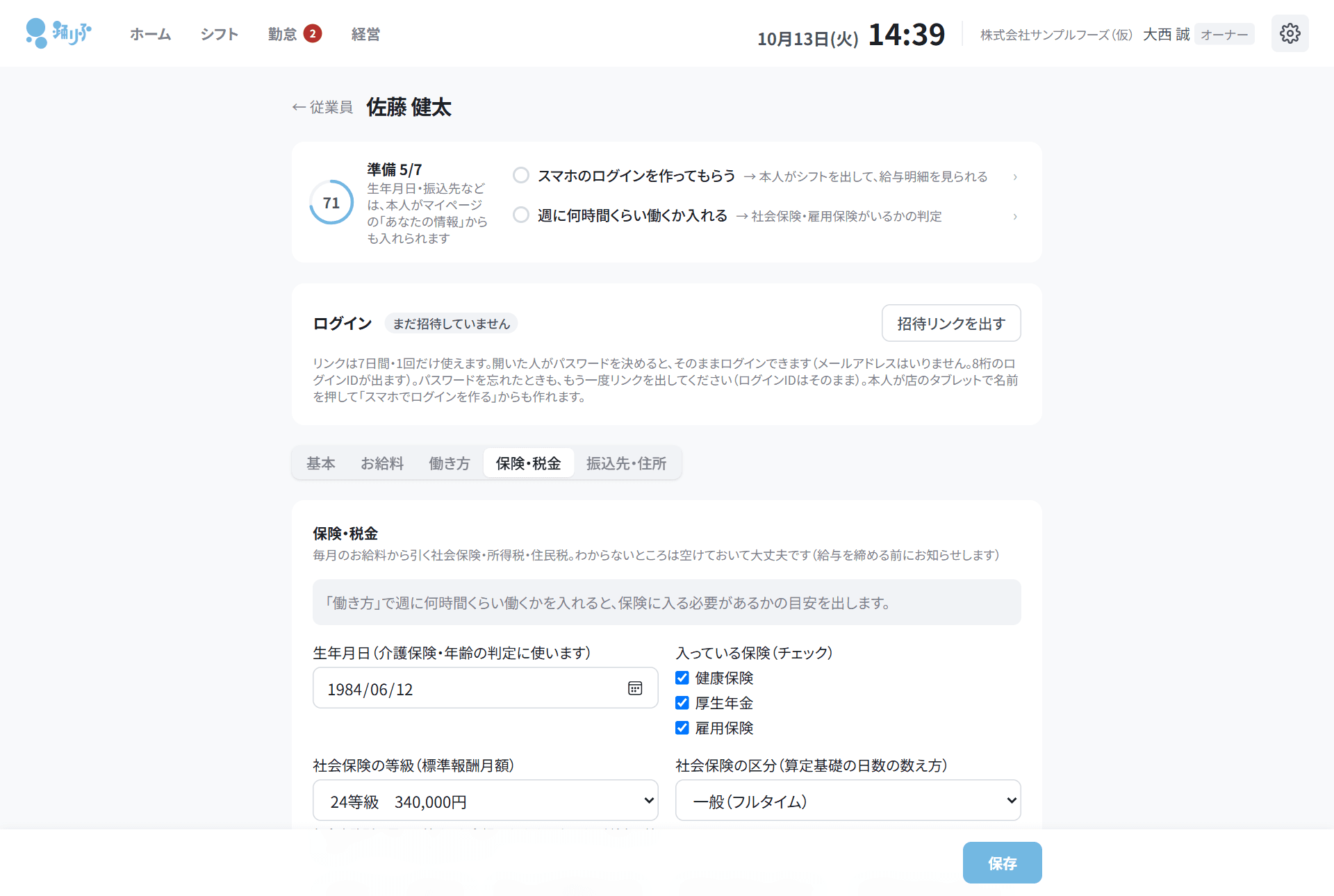Click the employee name 佐藤 健太 heading

409,107
